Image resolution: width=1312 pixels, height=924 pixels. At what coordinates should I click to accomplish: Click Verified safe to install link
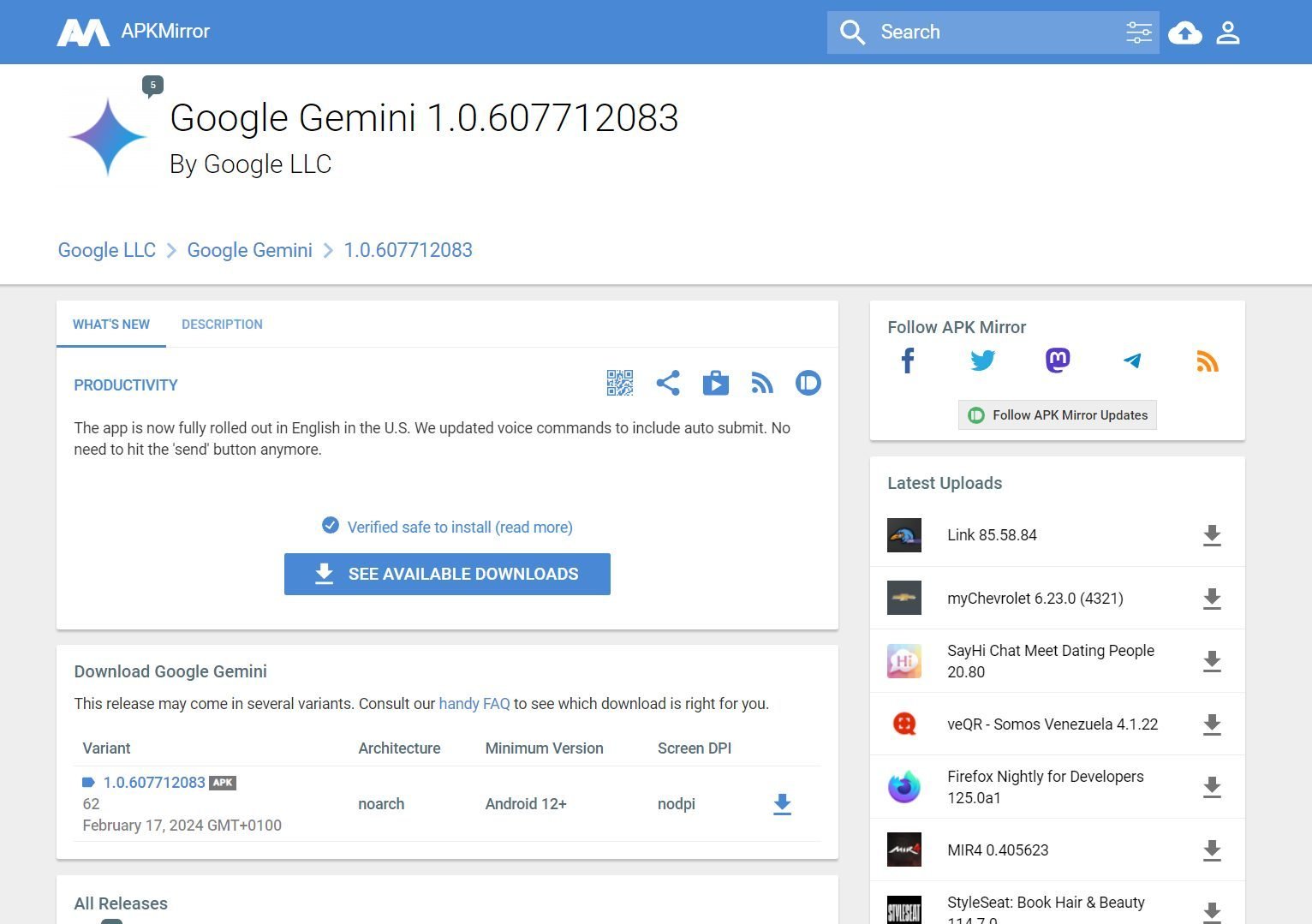[460, 528]
